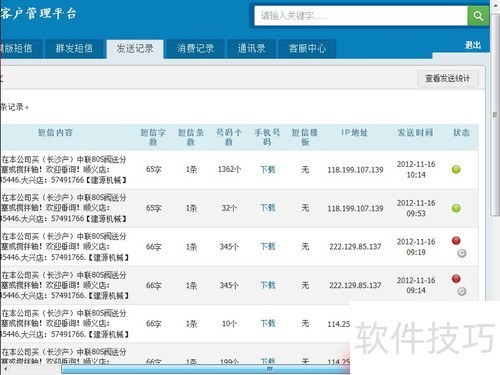Click the 客户管理平台 title logo
Image resolution: width=500 pixels, height=375 pixels.
(38, 14)
